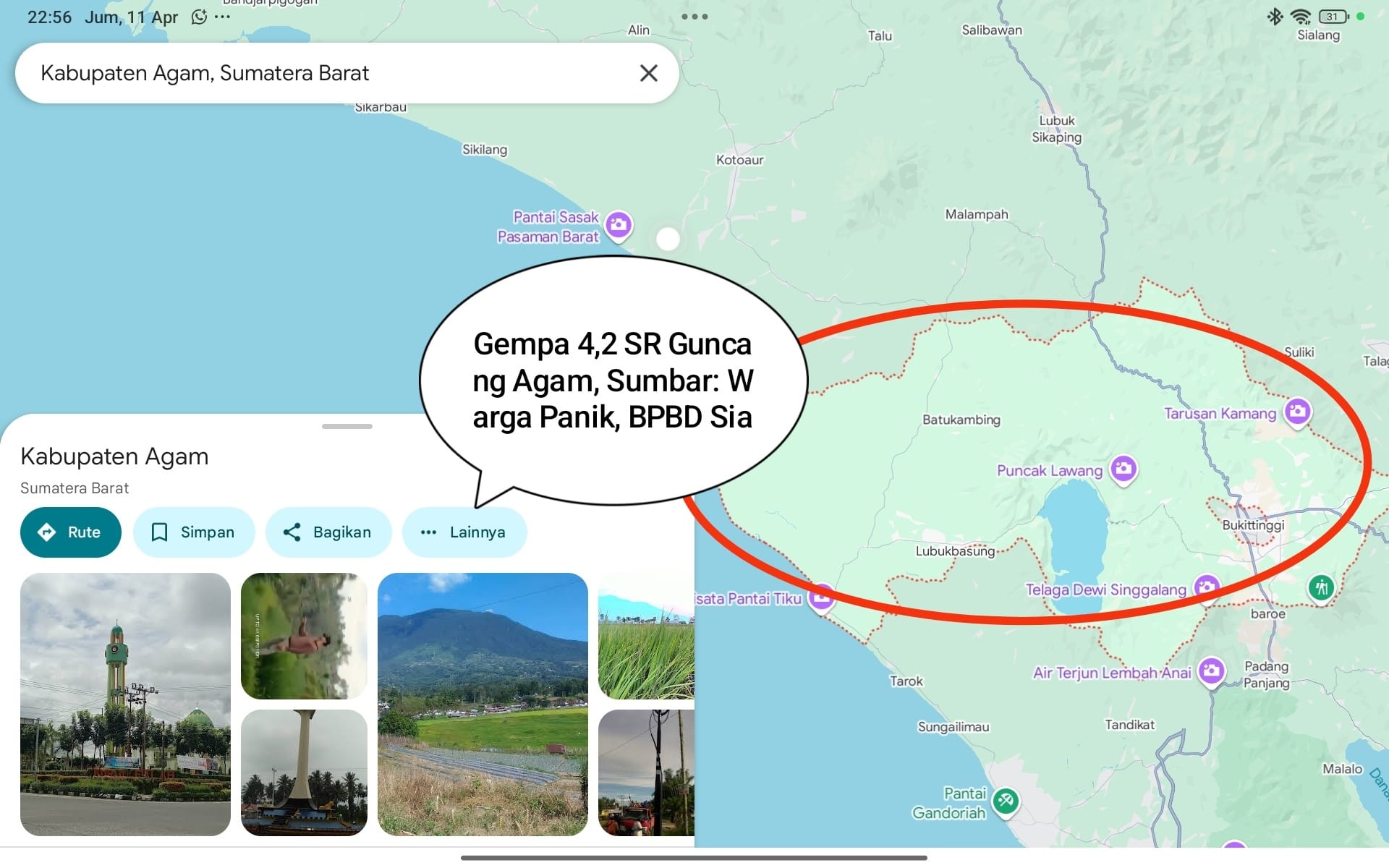Image resolution: width=1389 pixels, height=868 pixels.
Task: Select Air Terjun Lembah Anai camera marker
Action: coord(1212,672)
